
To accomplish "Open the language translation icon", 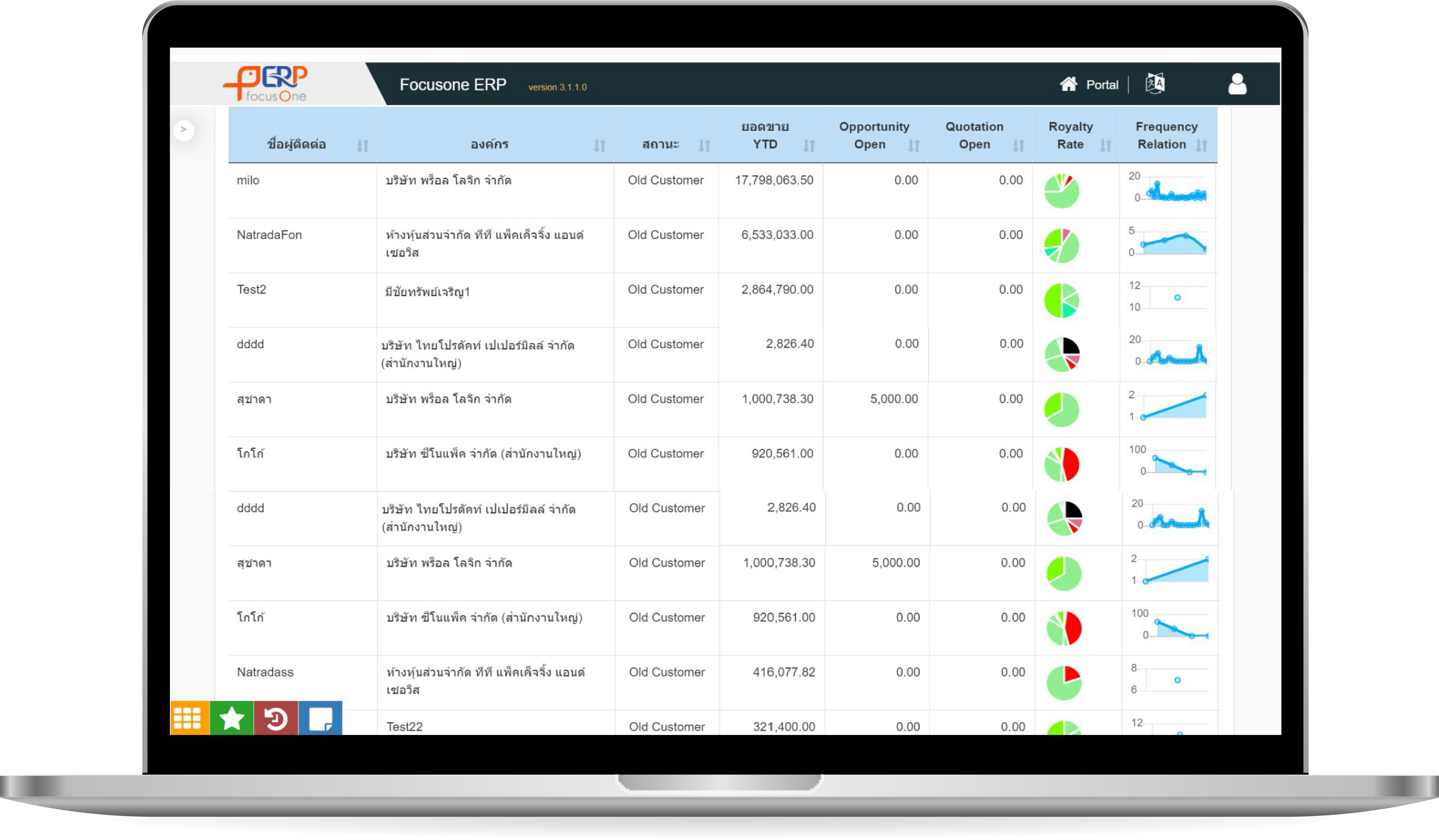I will (x=1155, y=83).
